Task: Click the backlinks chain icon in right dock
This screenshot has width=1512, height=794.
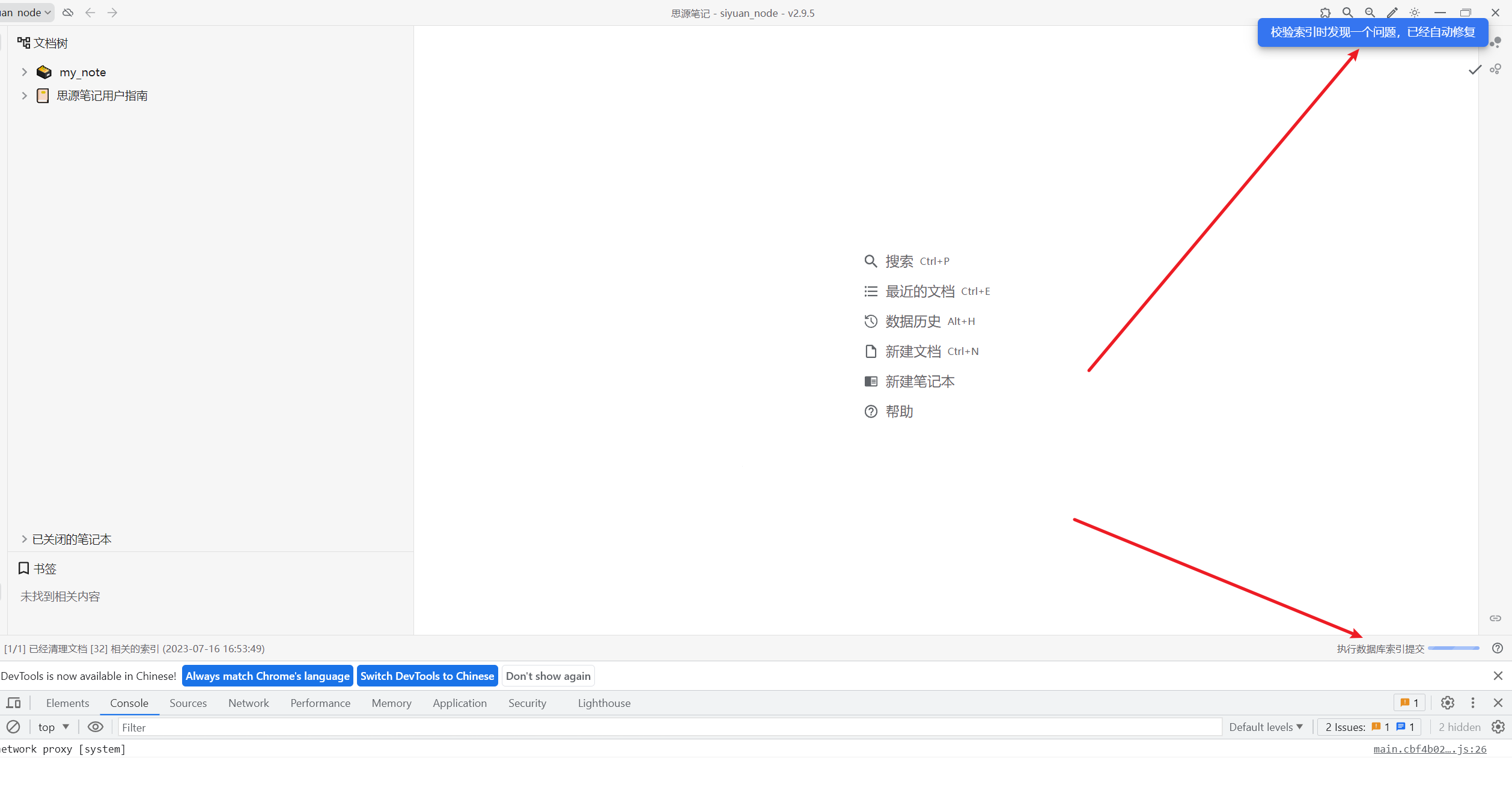Action: (1495, 618)
